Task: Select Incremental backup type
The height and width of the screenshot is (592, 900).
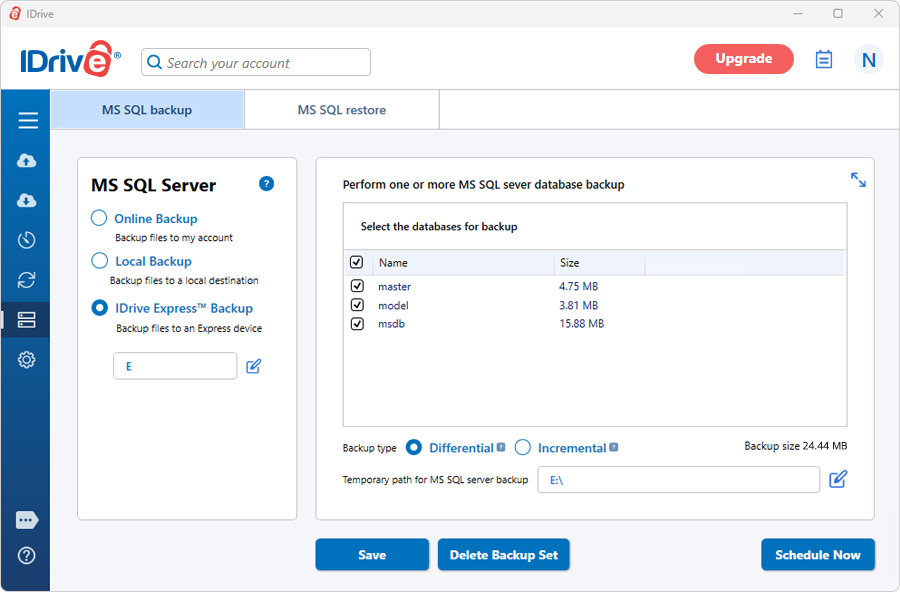Action: pyautogui.click(x=522, y=447)
